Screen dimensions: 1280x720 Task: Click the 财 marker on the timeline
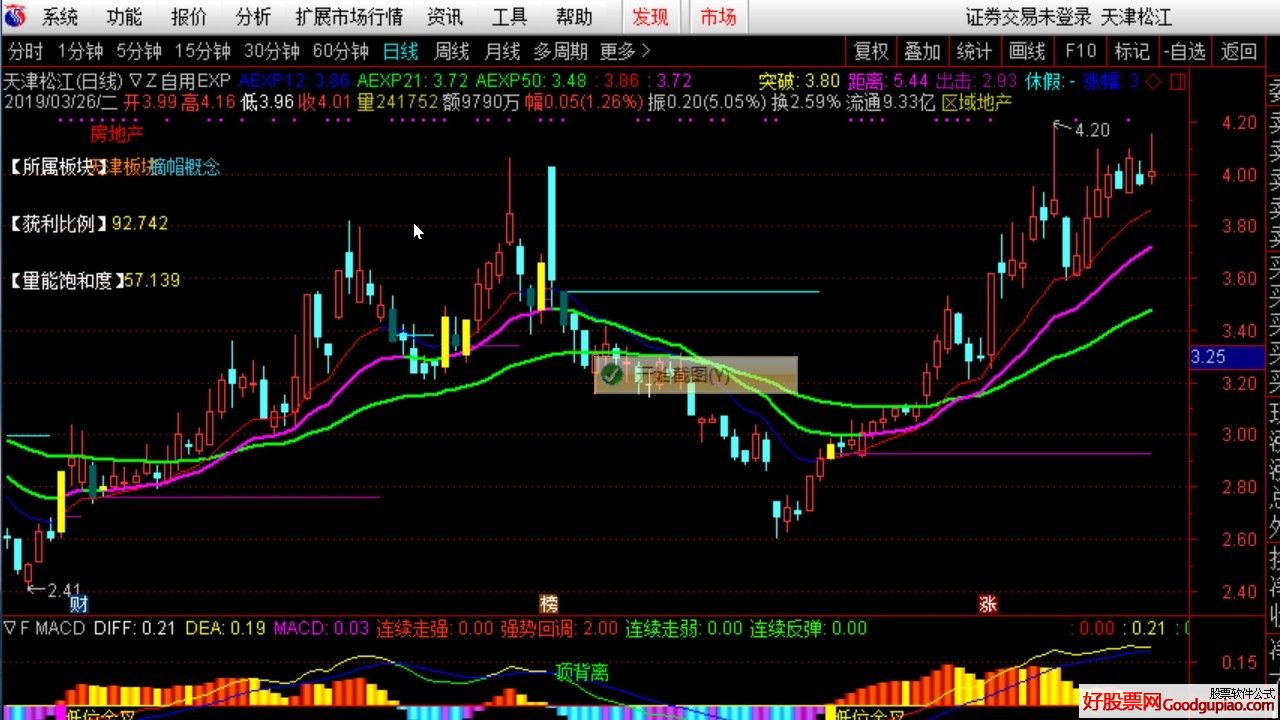click(x=79, y=604)
